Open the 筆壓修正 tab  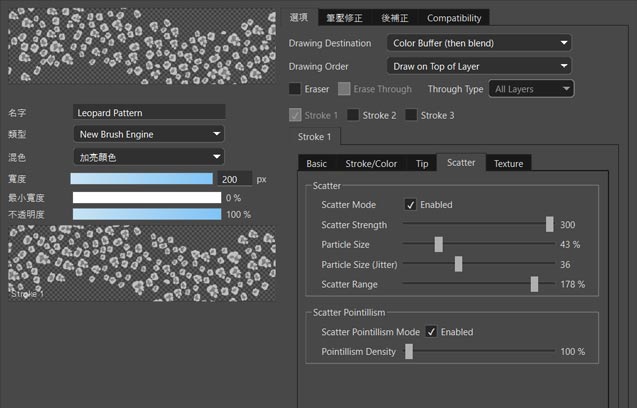(345, 18)
